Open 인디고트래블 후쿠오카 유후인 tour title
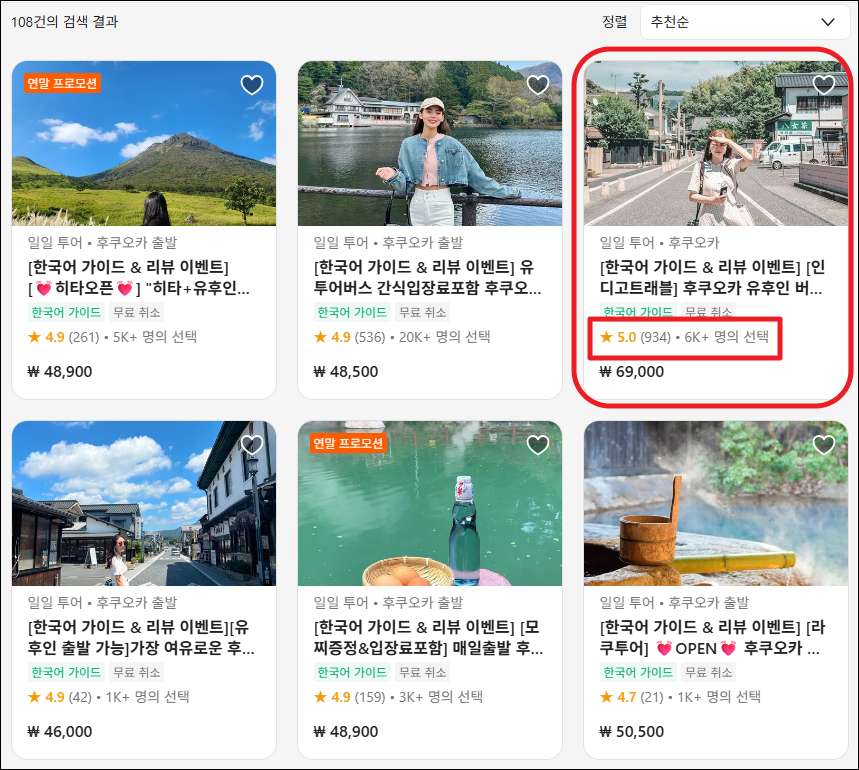 (712, 278)
